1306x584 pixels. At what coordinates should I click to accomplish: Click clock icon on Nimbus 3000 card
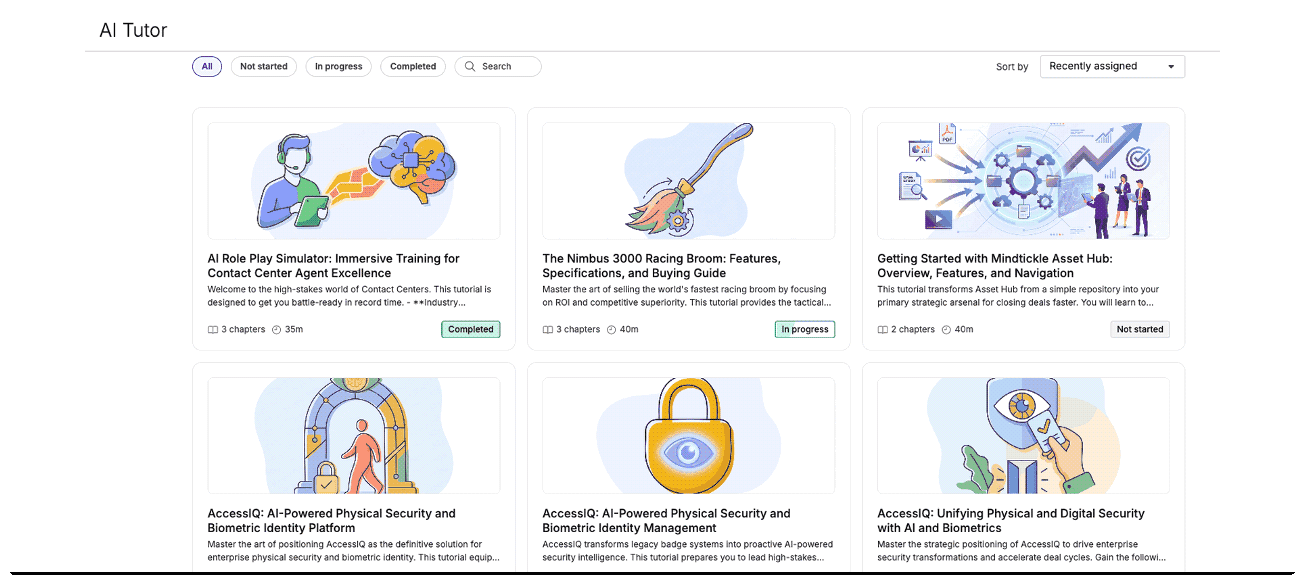[611, 330]
